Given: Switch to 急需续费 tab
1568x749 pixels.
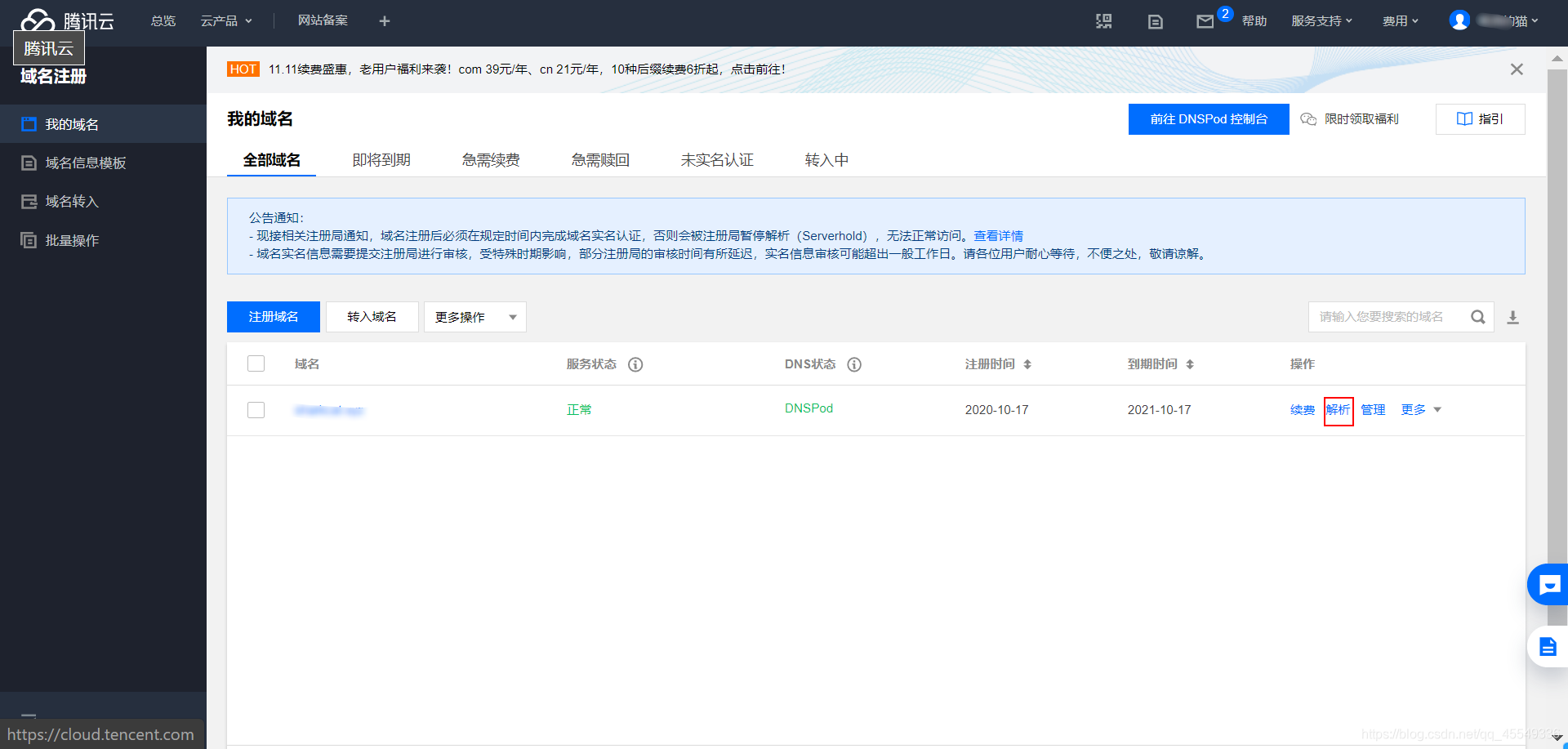Looking at the screenshot, I should [491, 160].
